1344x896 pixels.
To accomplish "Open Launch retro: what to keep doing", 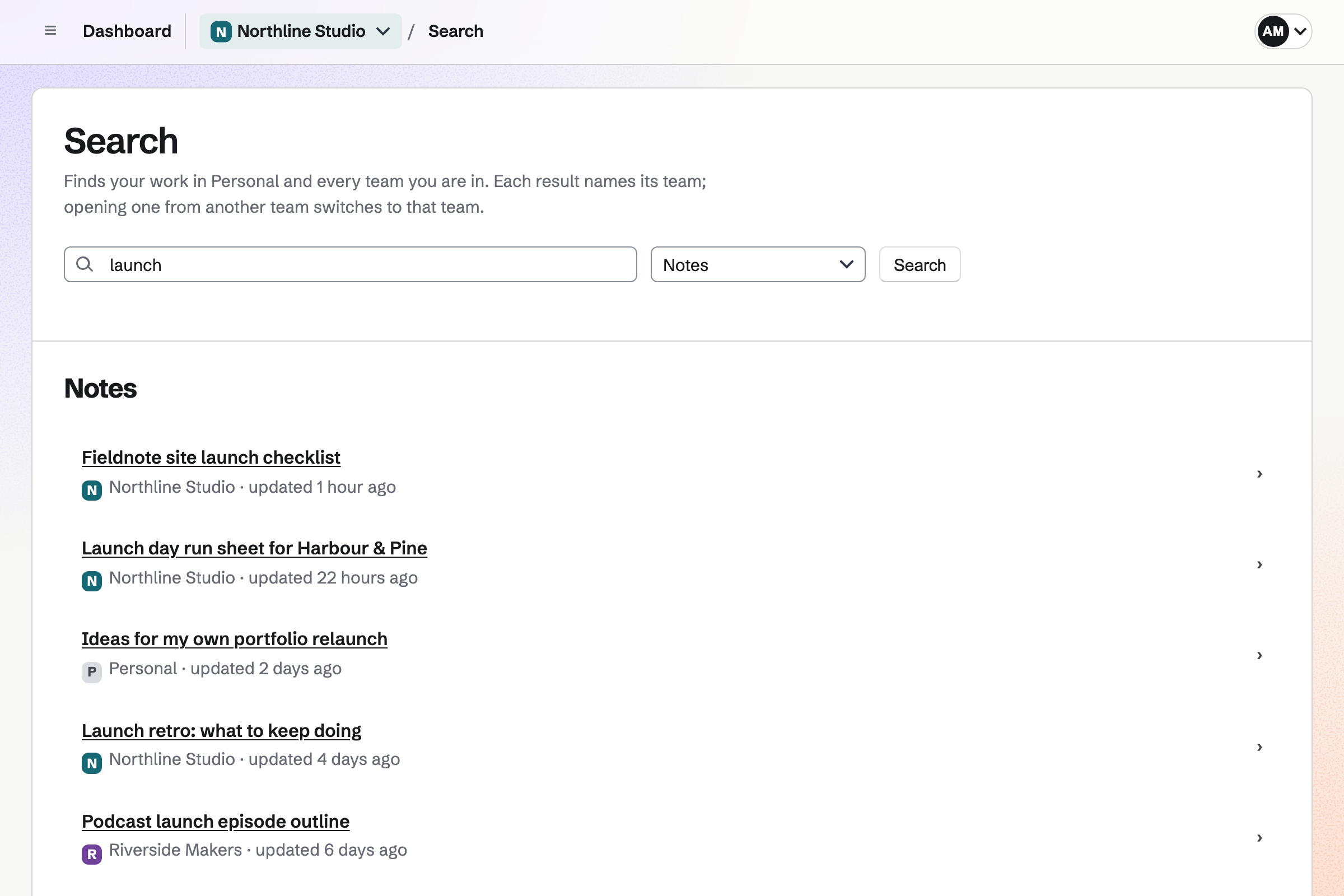I will [x=221, y=731].
